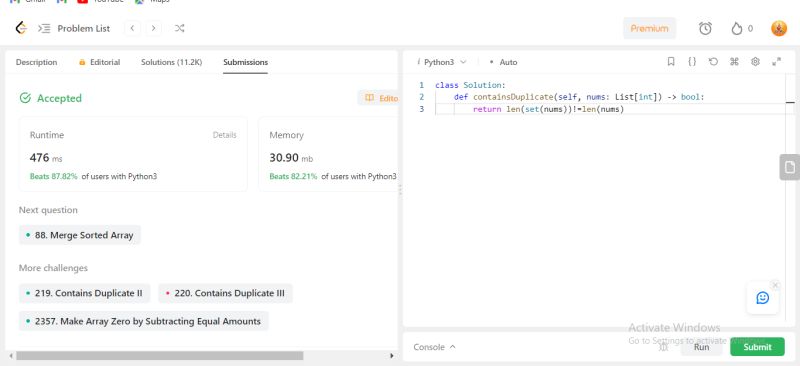Image resolution: width=800 pixels, height=366 pixels.
Task: Reset code to default with revert icon
Action: pyautogui.click(x=713, y=62)
